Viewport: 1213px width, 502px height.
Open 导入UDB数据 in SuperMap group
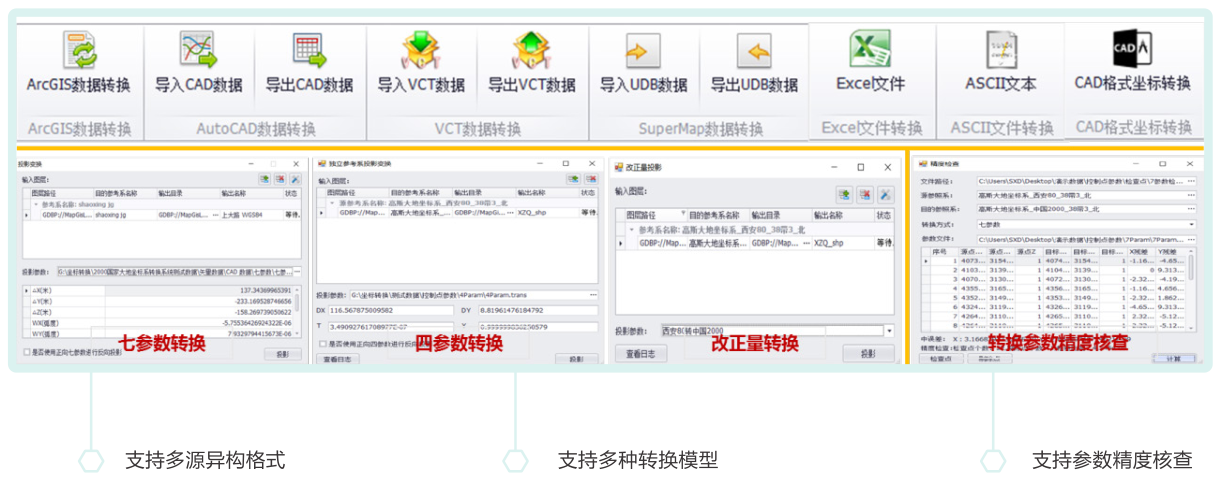643,64
